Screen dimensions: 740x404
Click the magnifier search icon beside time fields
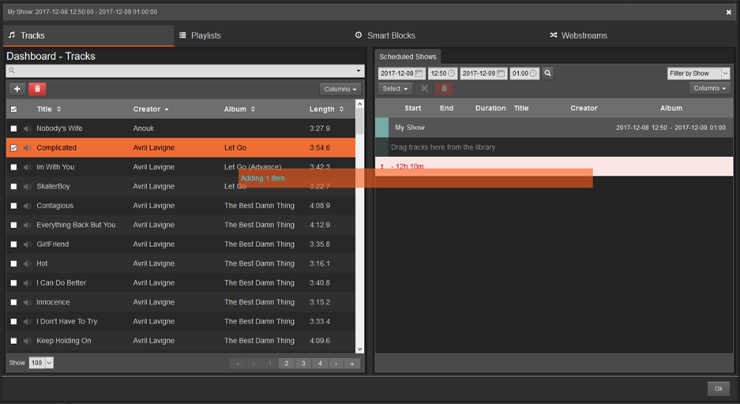548,73
